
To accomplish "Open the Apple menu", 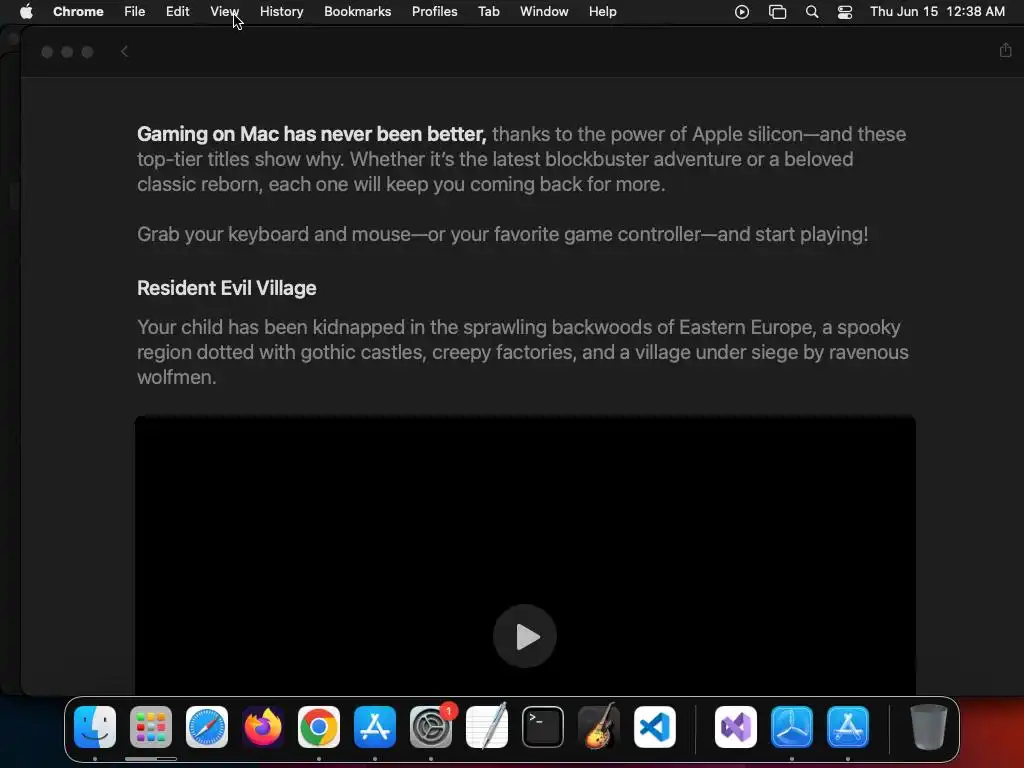I will (x=26, y=11).
